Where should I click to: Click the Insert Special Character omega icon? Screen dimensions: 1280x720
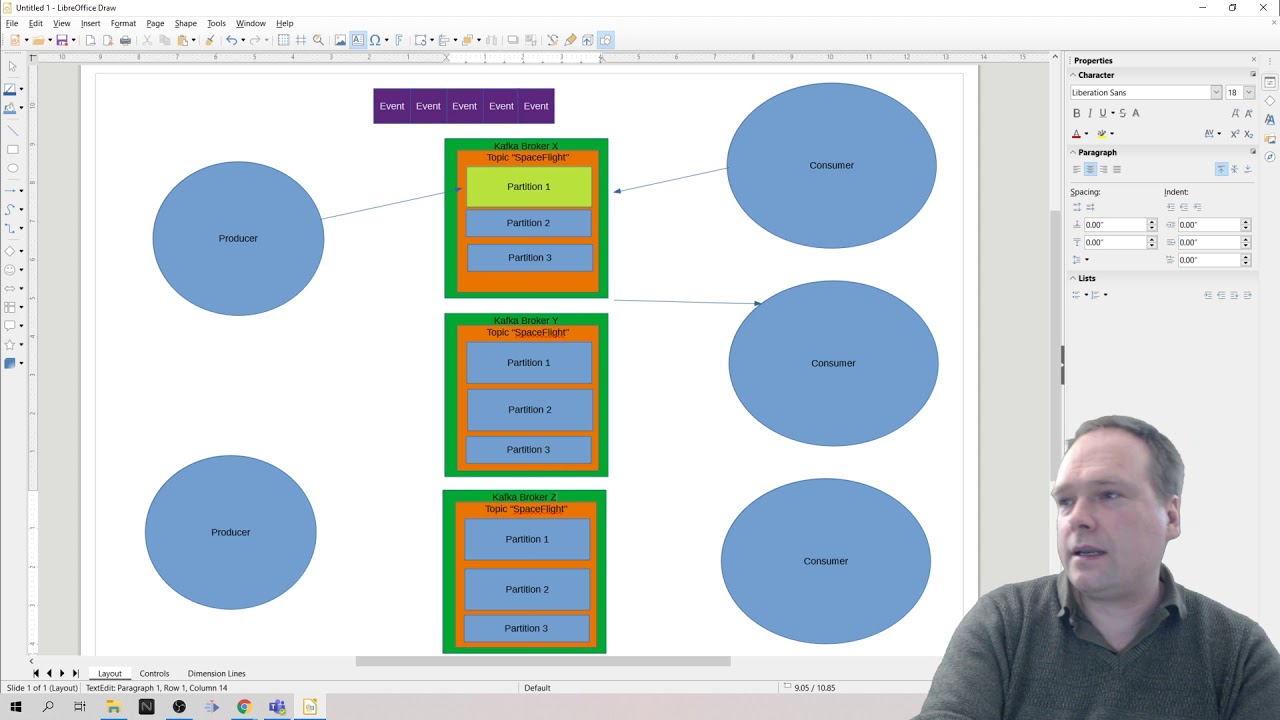coord(375,40)
